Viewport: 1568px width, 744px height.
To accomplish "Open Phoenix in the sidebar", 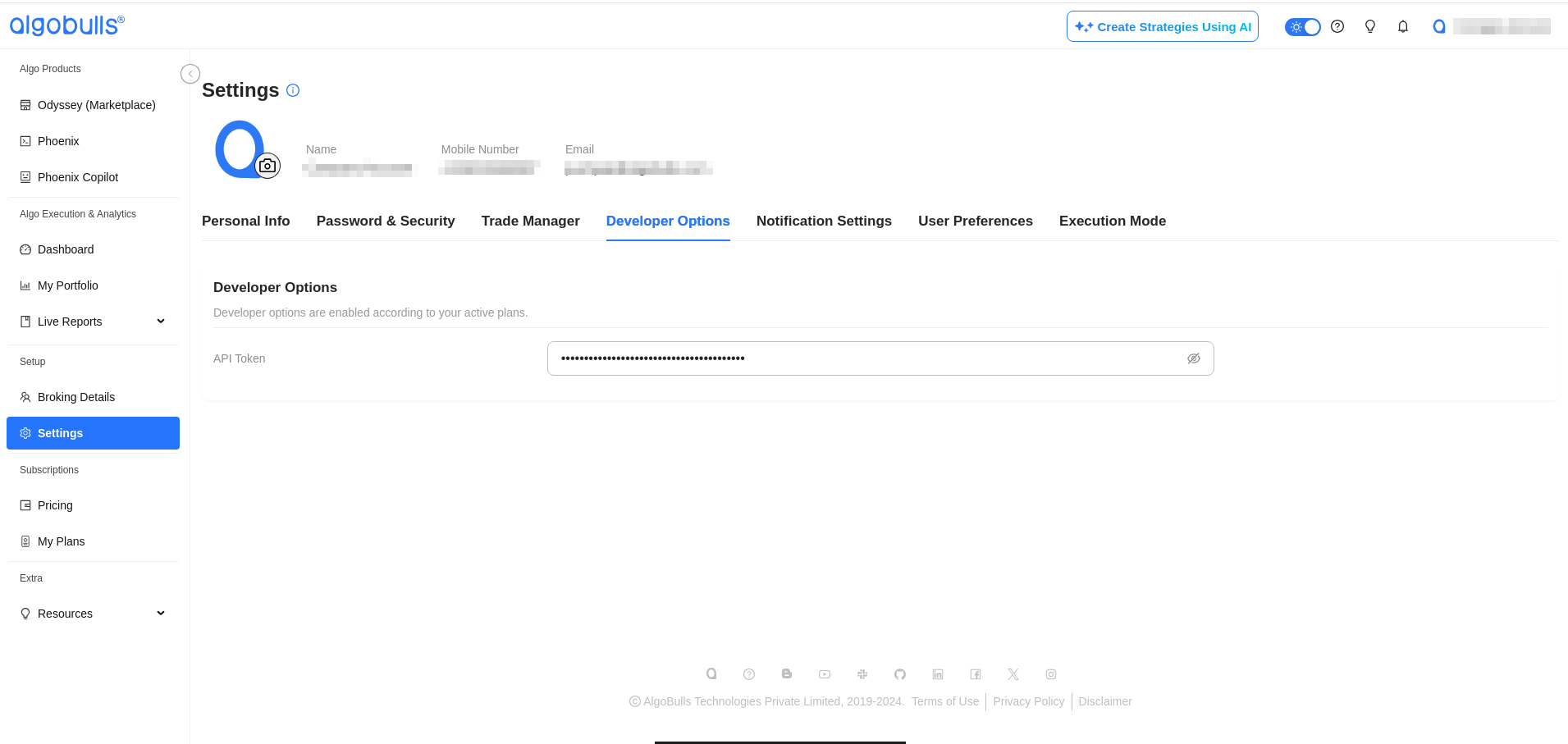I will point(93,141).
